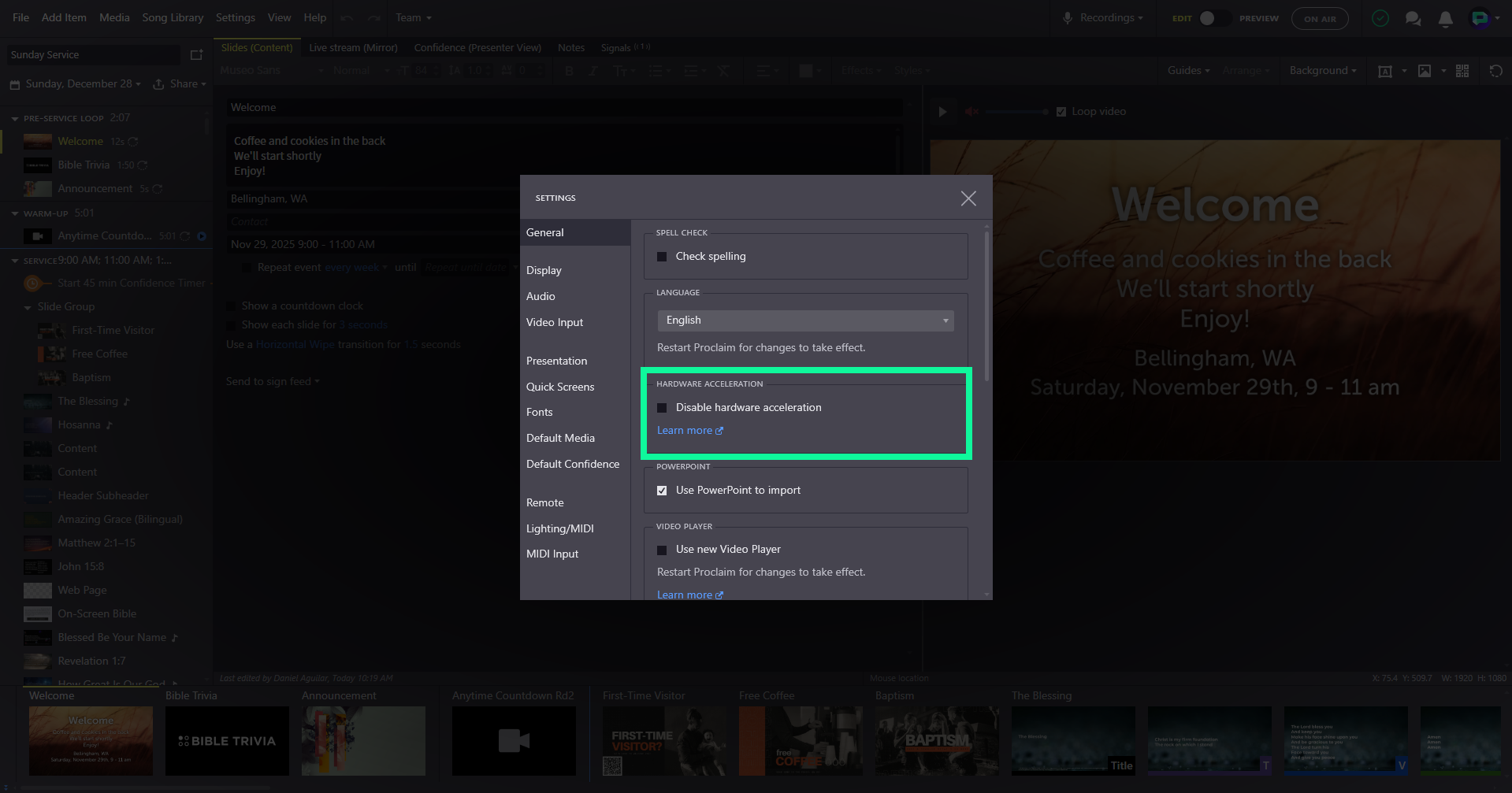Open the Quick Screens settings category
The height and width of the screenshot is (793, 1512).
coord(560,387)
